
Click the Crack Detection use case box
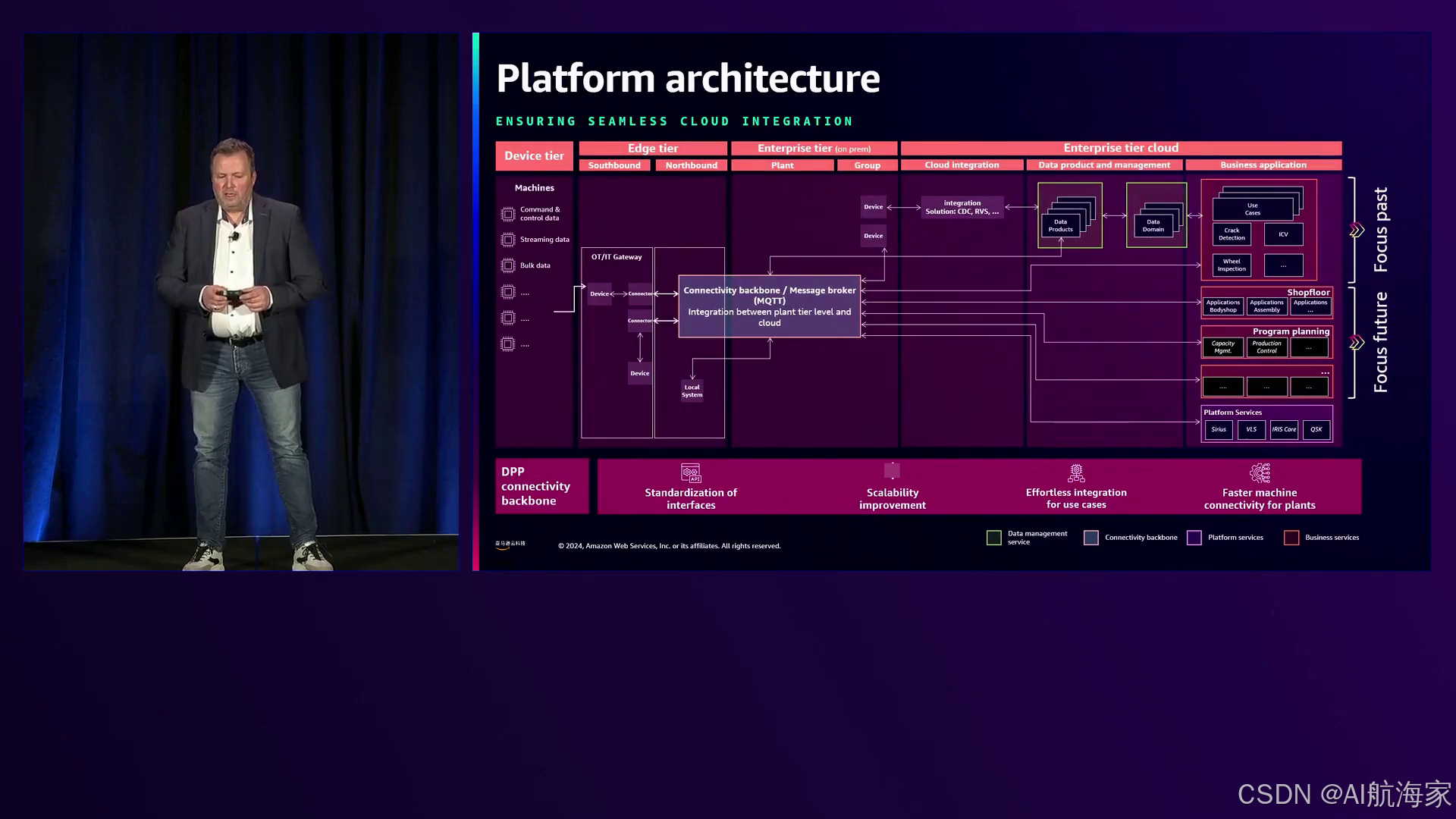pyautogui.click(x=1232, y=234)
